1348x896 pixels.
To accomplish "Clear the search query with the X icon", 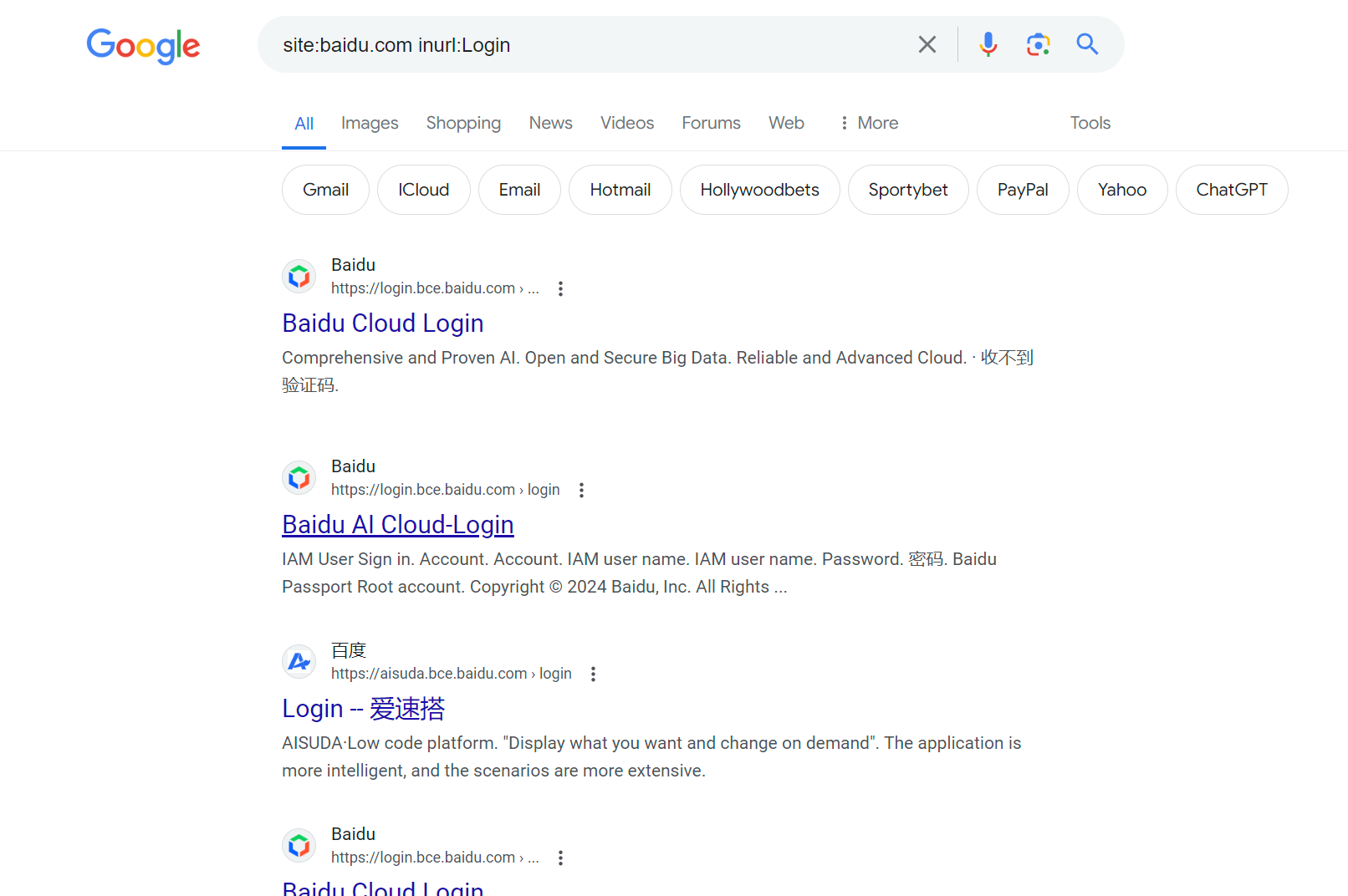I will [927, 44].
